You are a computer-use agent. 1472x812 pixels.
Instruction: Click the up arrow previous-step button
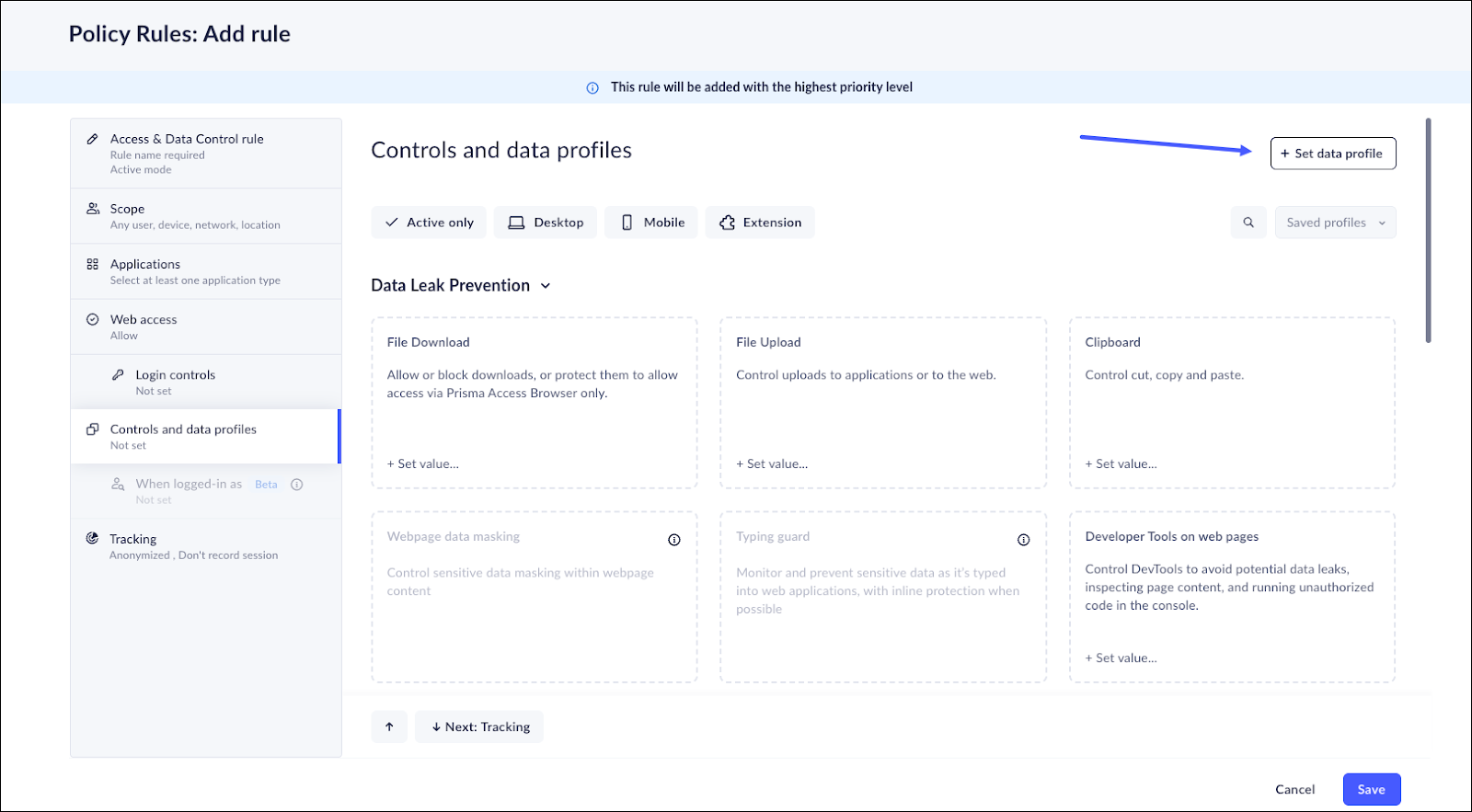pos(389,726)
